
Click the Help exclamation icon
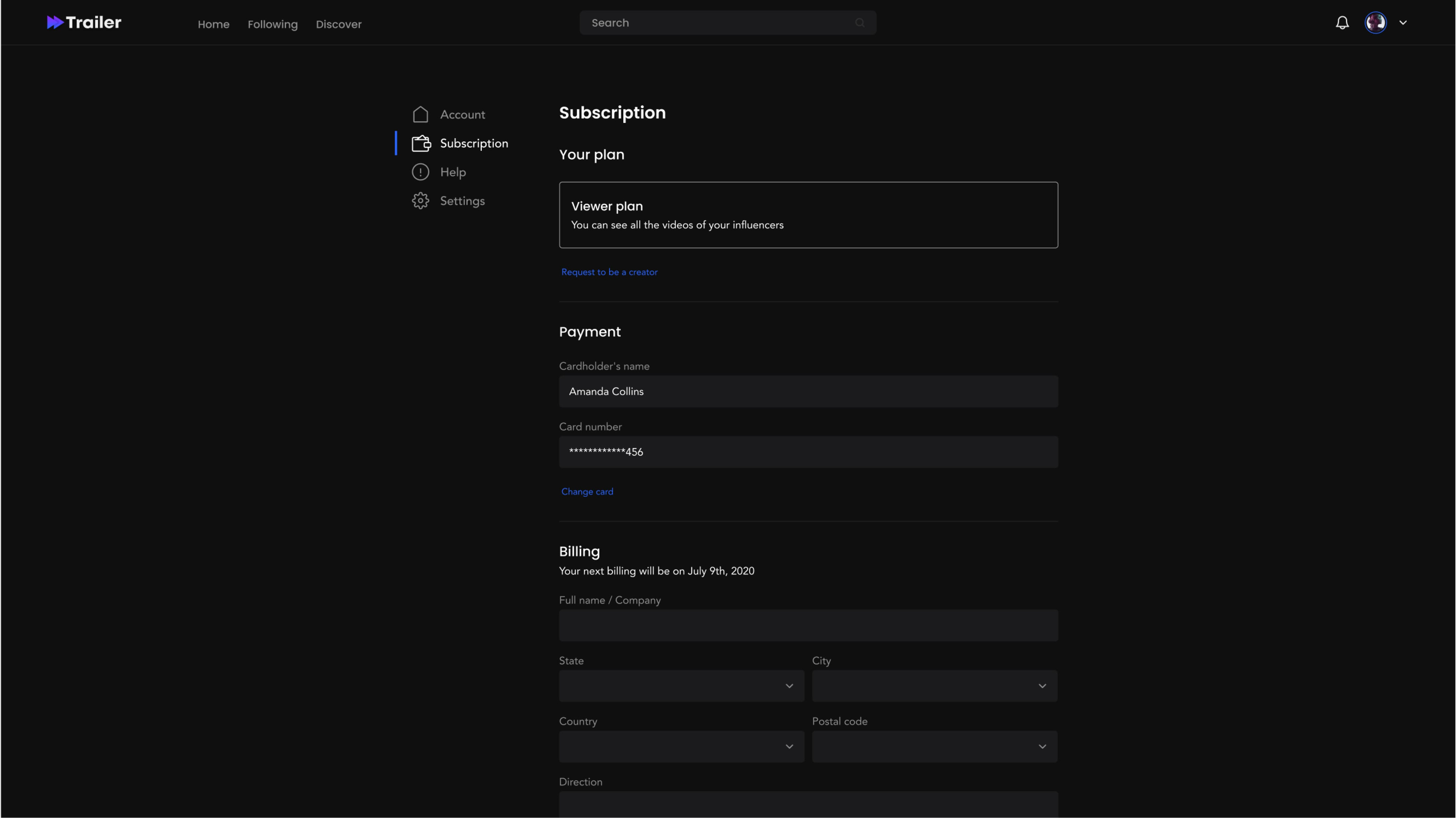(420, 172)
